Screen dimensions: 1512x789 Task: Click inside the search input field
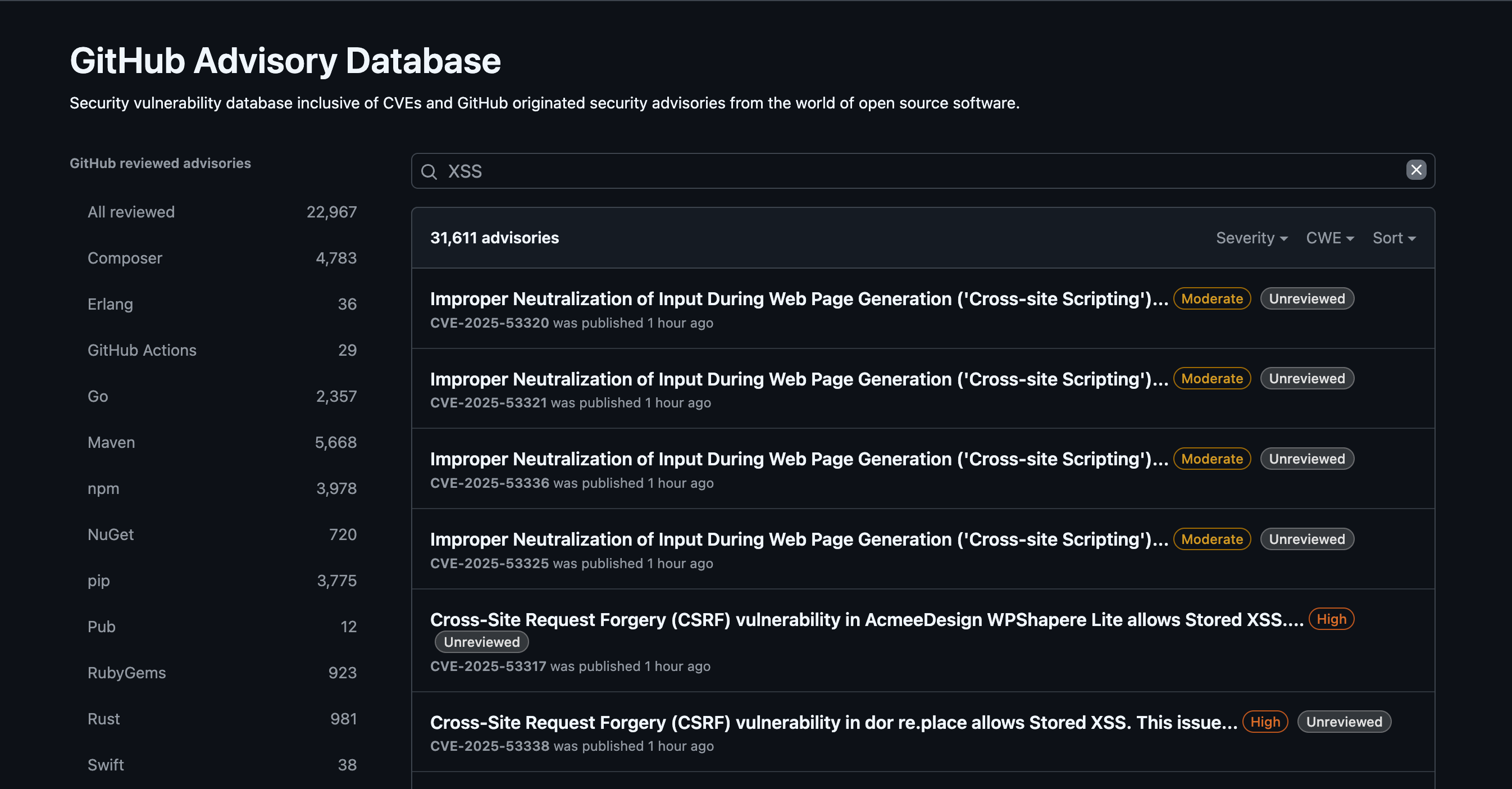[x=822, y=171]
